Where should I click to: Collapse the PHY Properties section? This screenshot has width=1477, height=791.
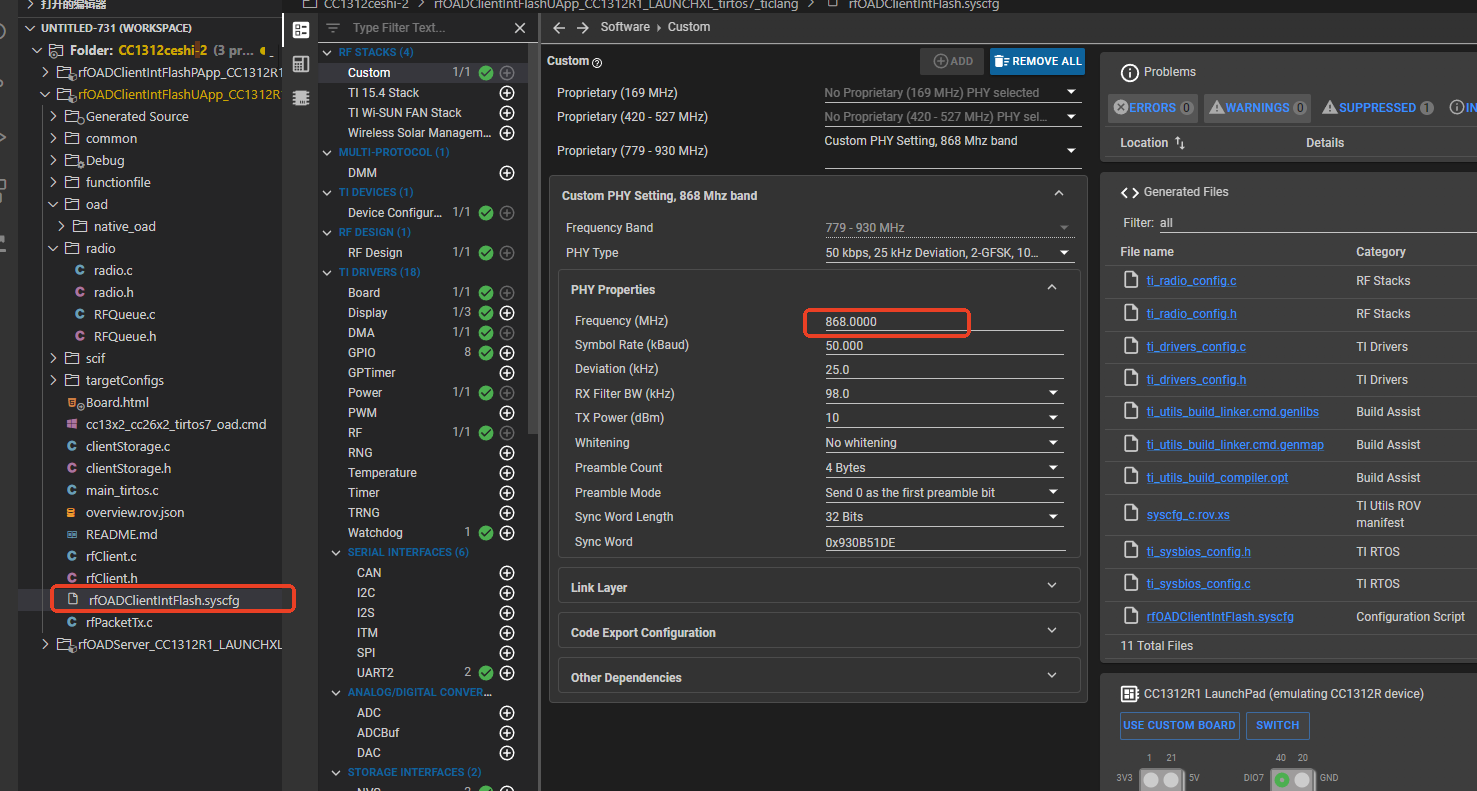[x=1051, y=288]
